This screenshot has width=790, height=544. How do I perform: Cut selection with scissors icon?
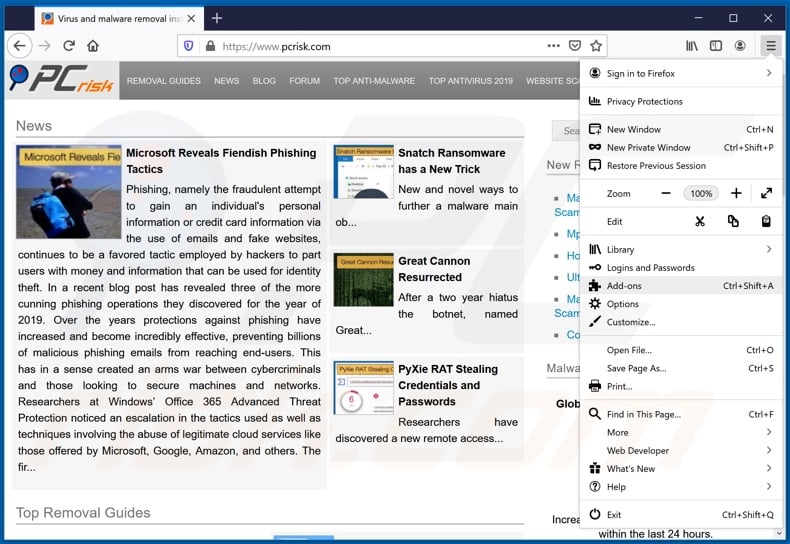[x=700, y=221]
